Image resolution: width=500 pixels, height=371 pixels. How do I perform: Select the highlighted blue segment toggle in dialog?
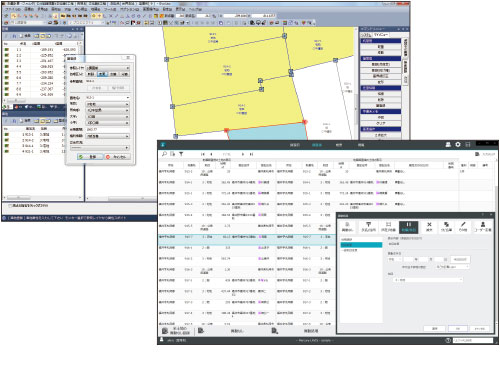click(x=102, y=74)
